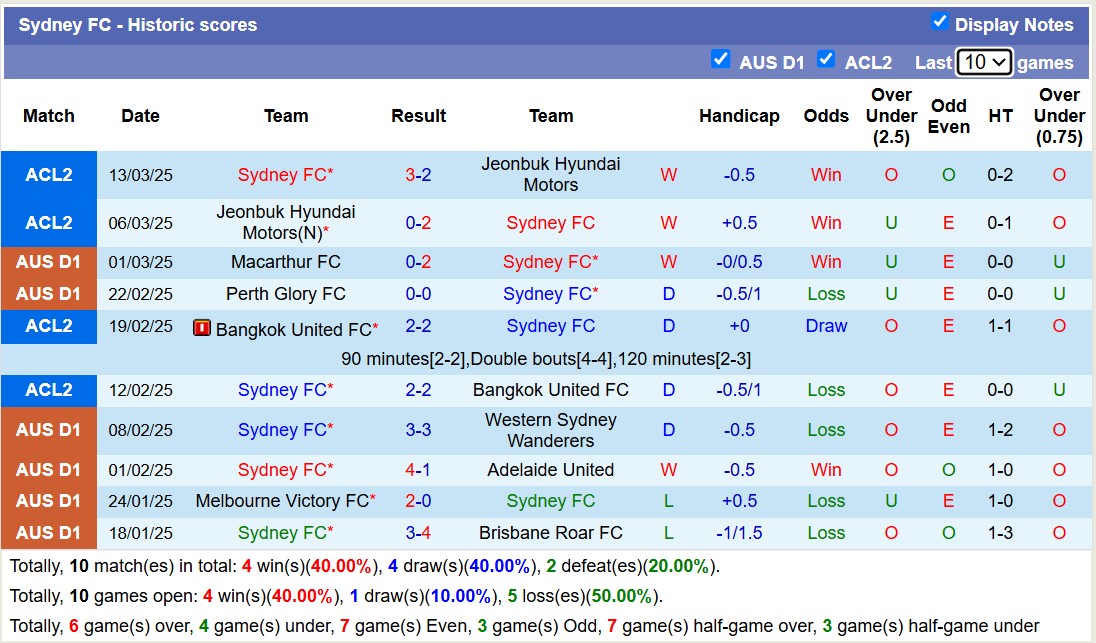
Task: Open the Macarthur FC team link
Action: (x=286, y=262)
